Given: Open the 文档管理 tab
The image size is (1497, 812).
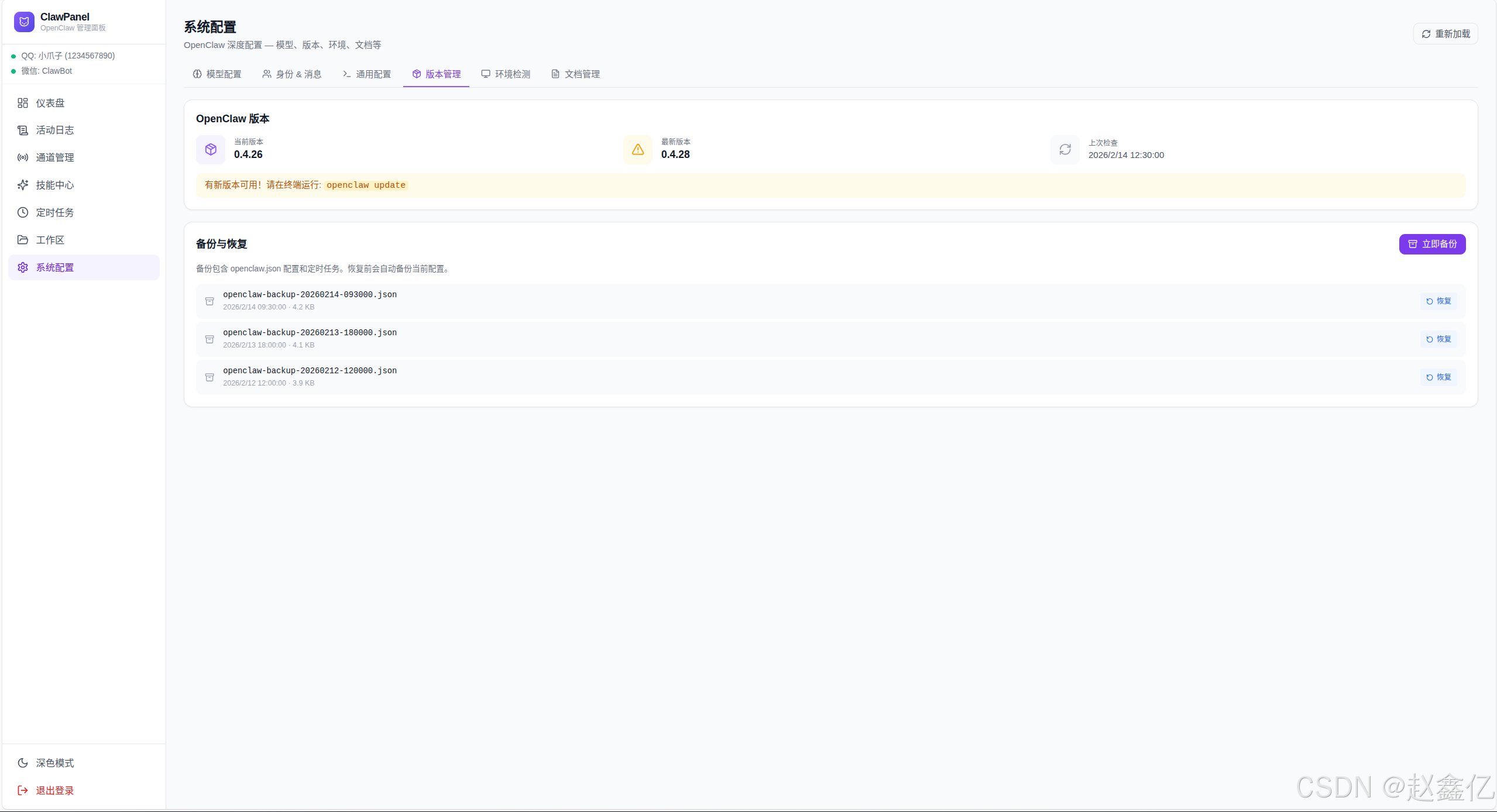Looking at the screenshot, I should point(575,74).
